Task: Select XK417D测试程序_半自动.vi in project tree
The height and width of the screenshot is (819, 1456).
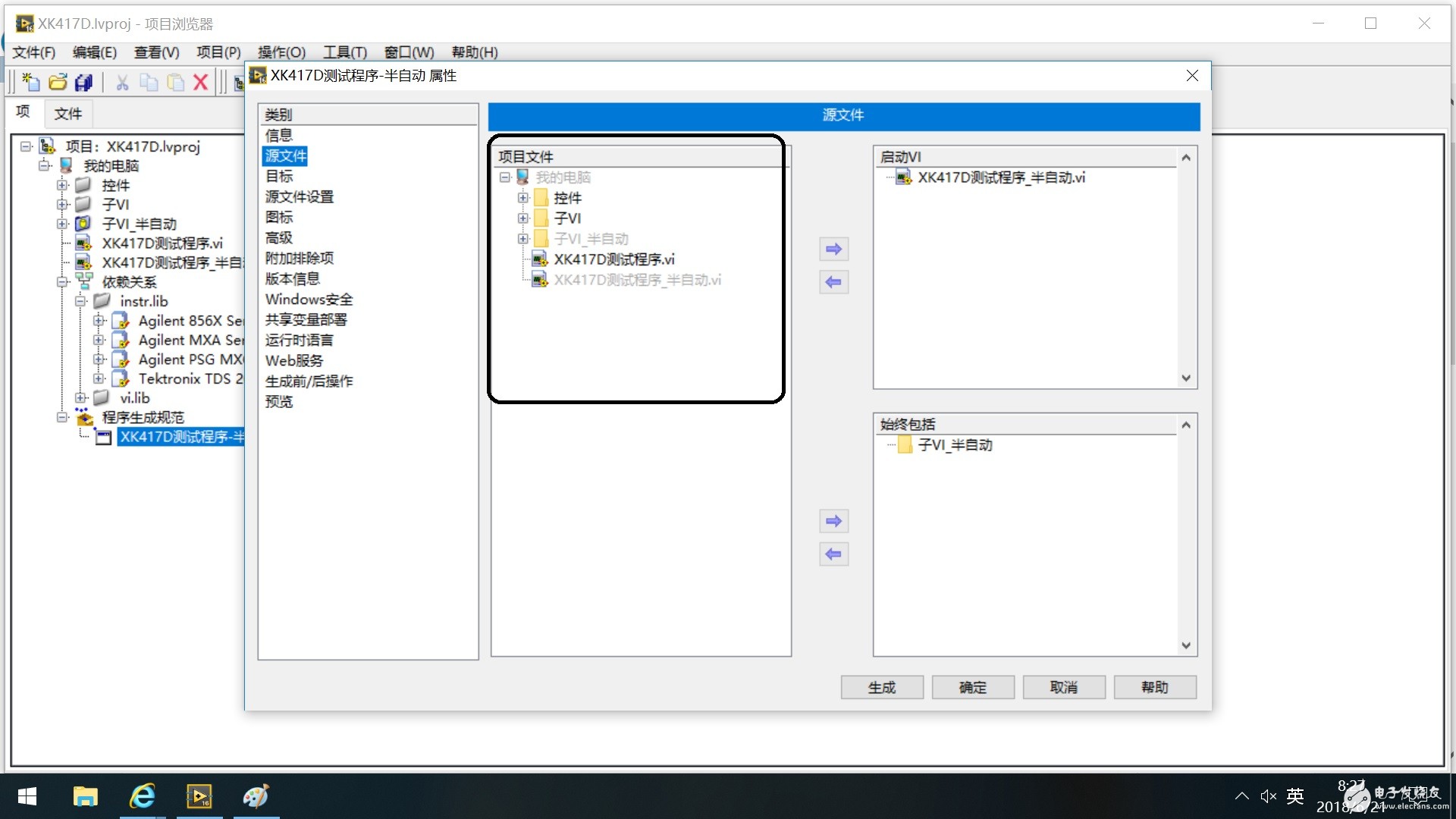Action: pyautogui.click(x=170, y=261)
